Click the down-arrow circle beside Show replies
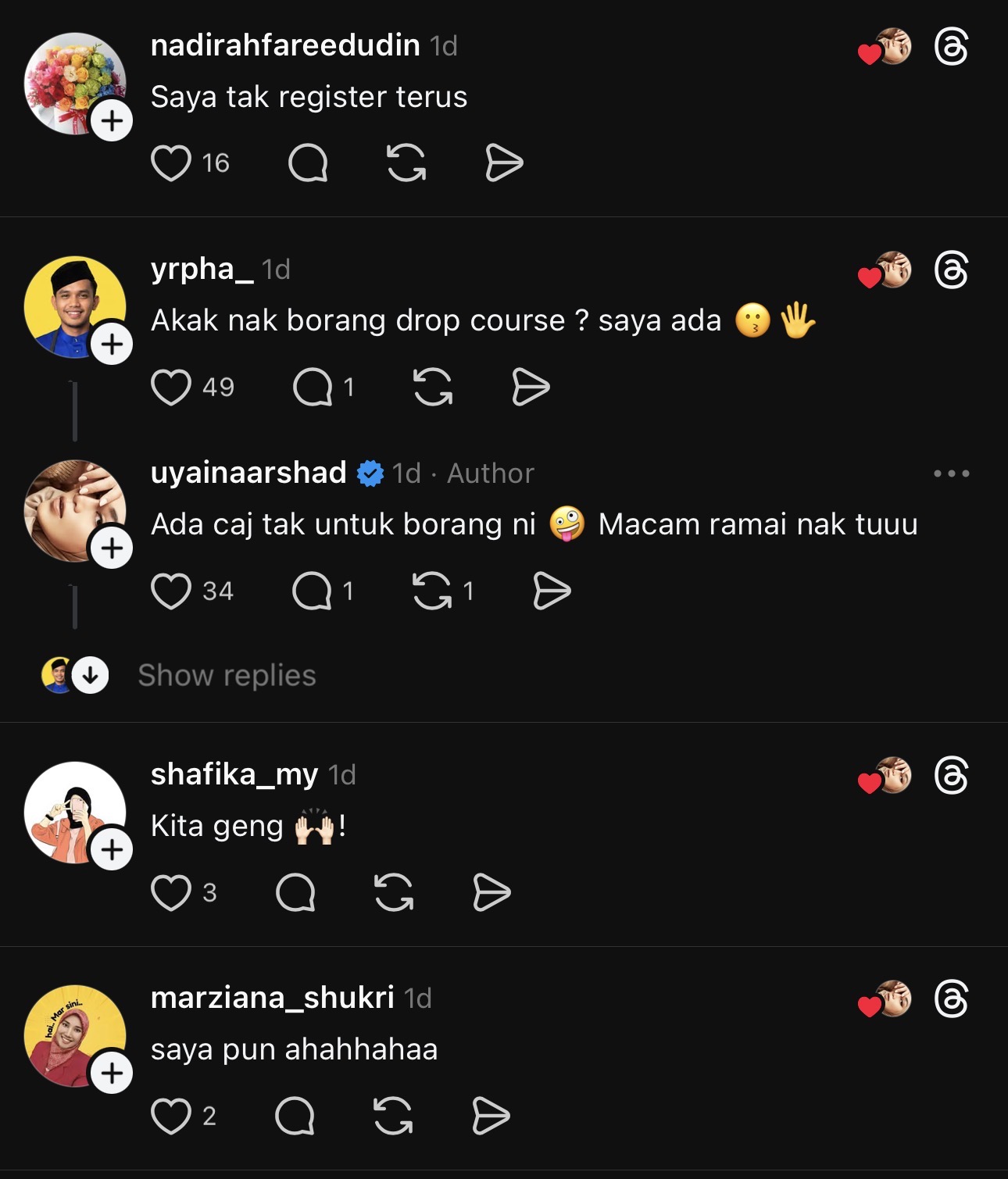The image size is (1008, 1179). 91,675
